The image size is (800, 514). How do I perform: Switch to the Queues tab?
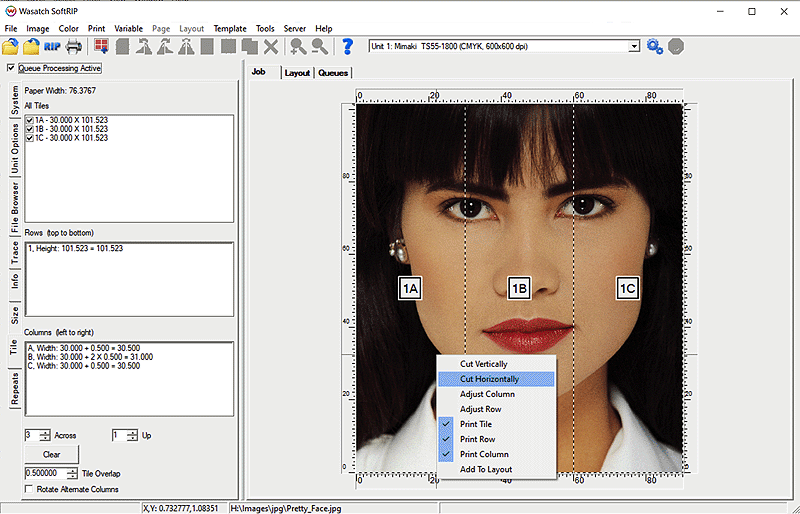[x=333, y=73]
